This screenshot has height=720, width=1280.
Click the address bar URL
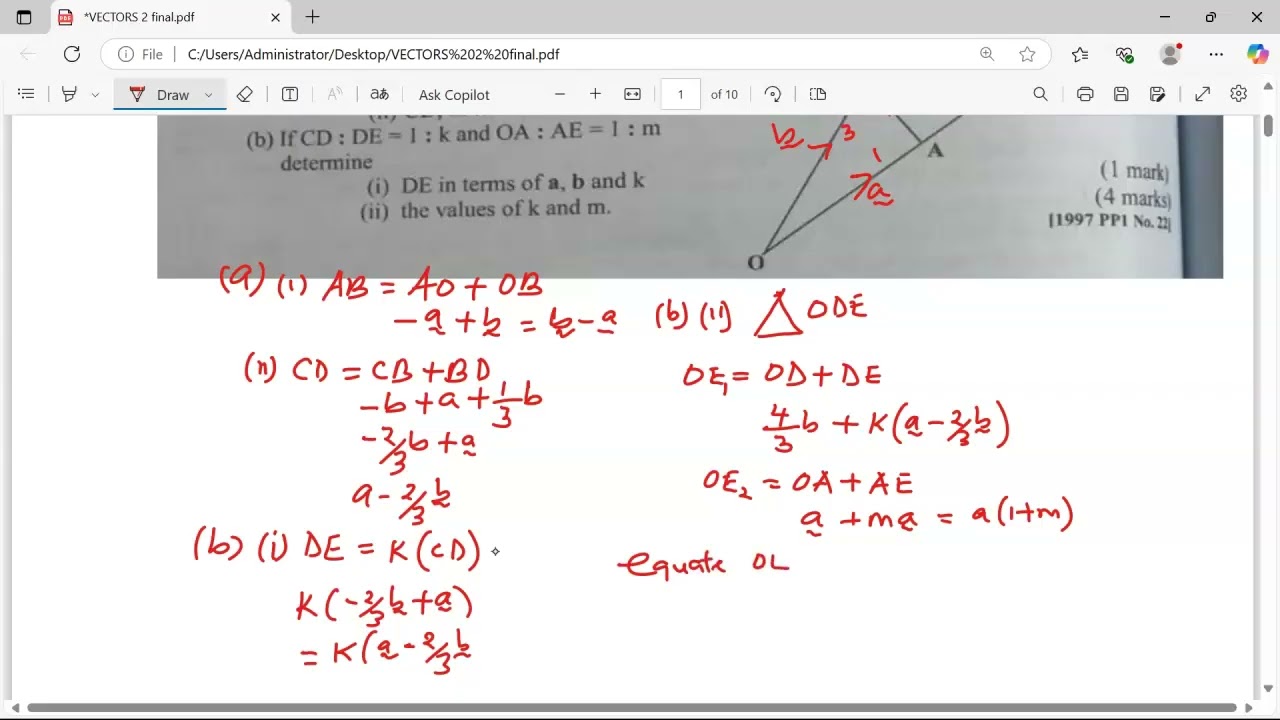pos(373,55)
